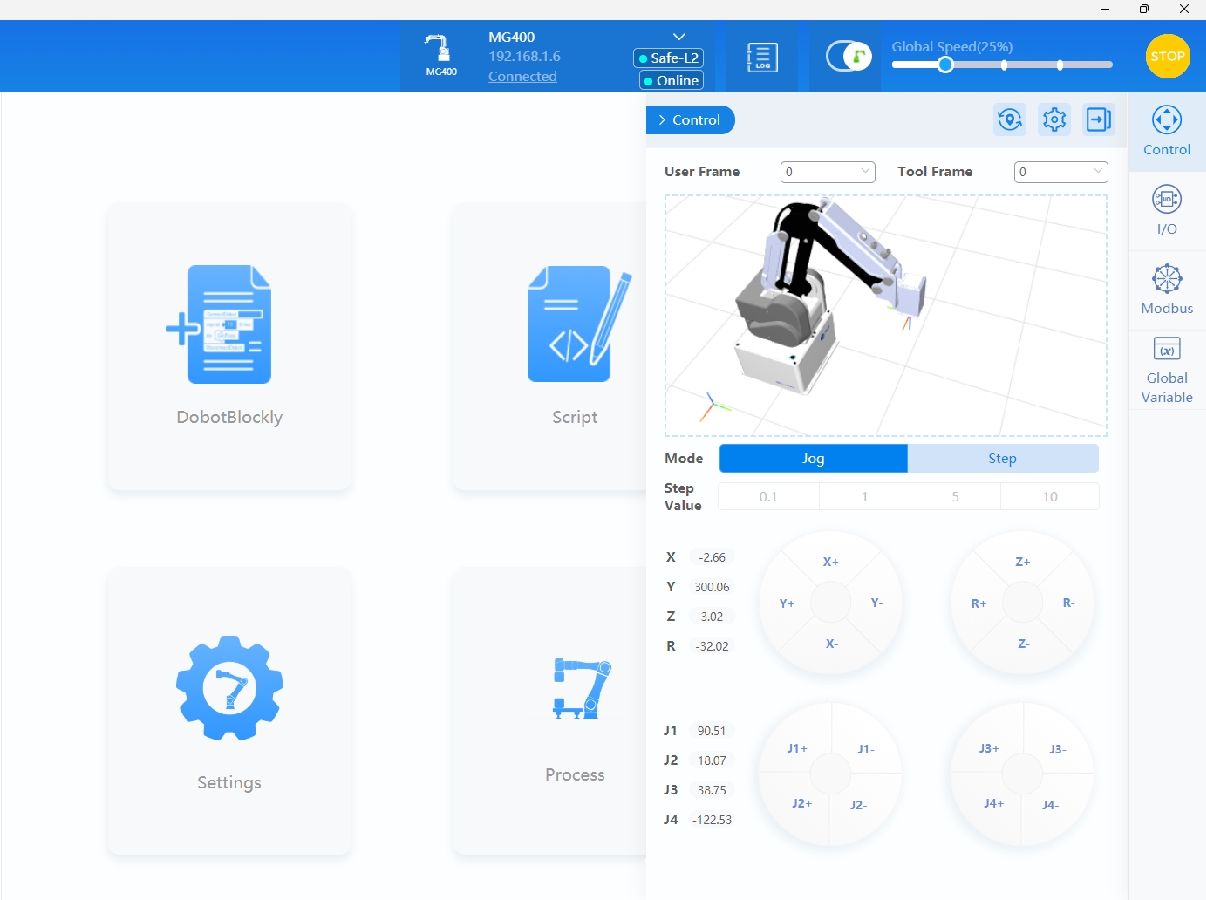Viewport: 1206px width, 900px height.
Task: Collapse the Control panel header tab
Action: (x=690, y=120)
